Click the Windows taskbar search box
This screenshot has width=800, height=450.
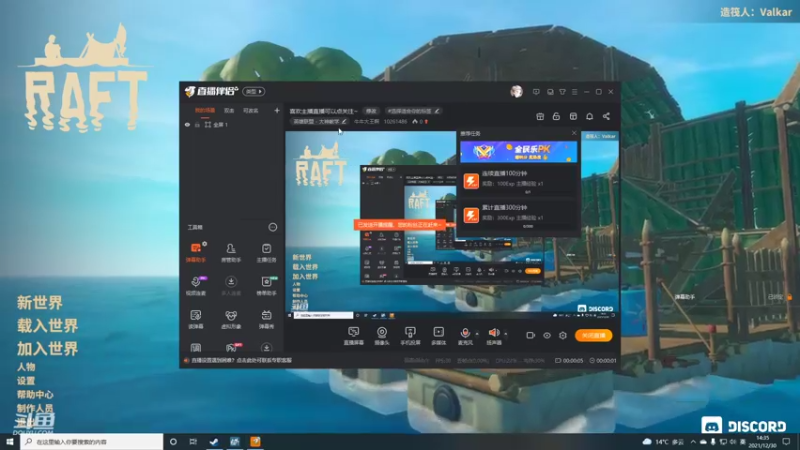click(x=92, y=442)
